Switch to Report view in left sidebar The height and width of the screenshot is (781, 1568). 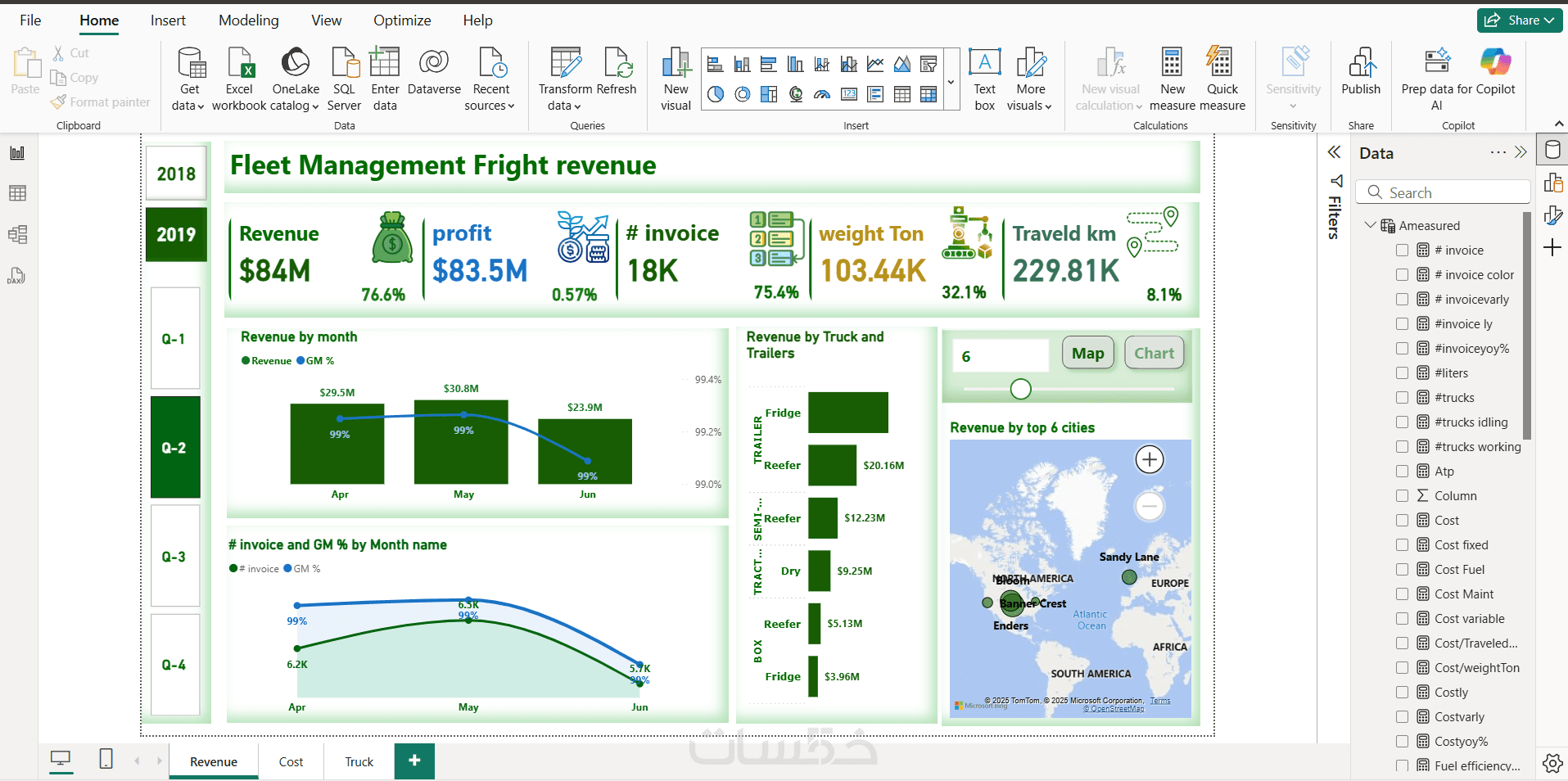17,153
